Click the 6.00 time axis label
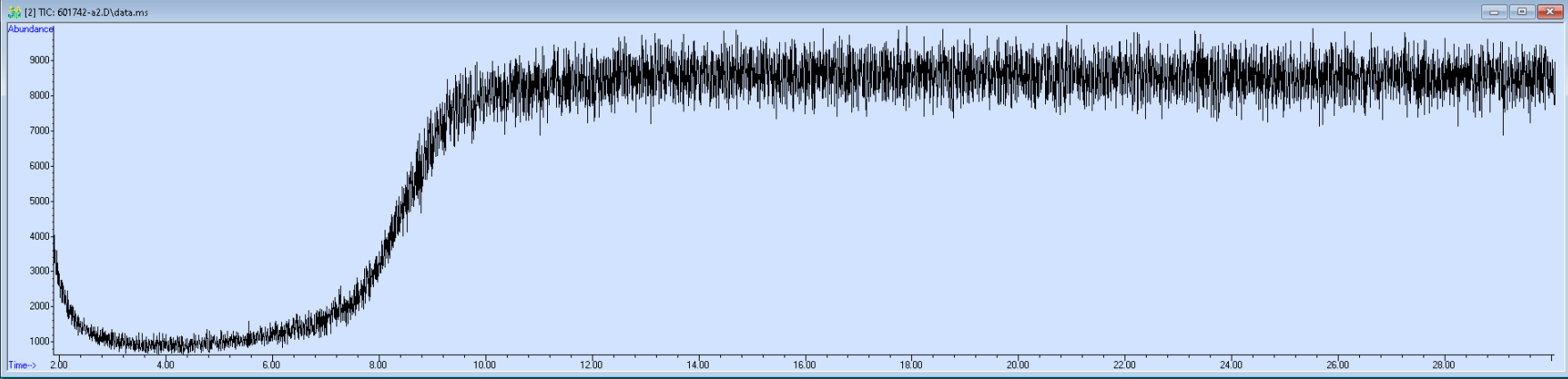Viewport: 1568px width, 379px height. coord(271,366)
